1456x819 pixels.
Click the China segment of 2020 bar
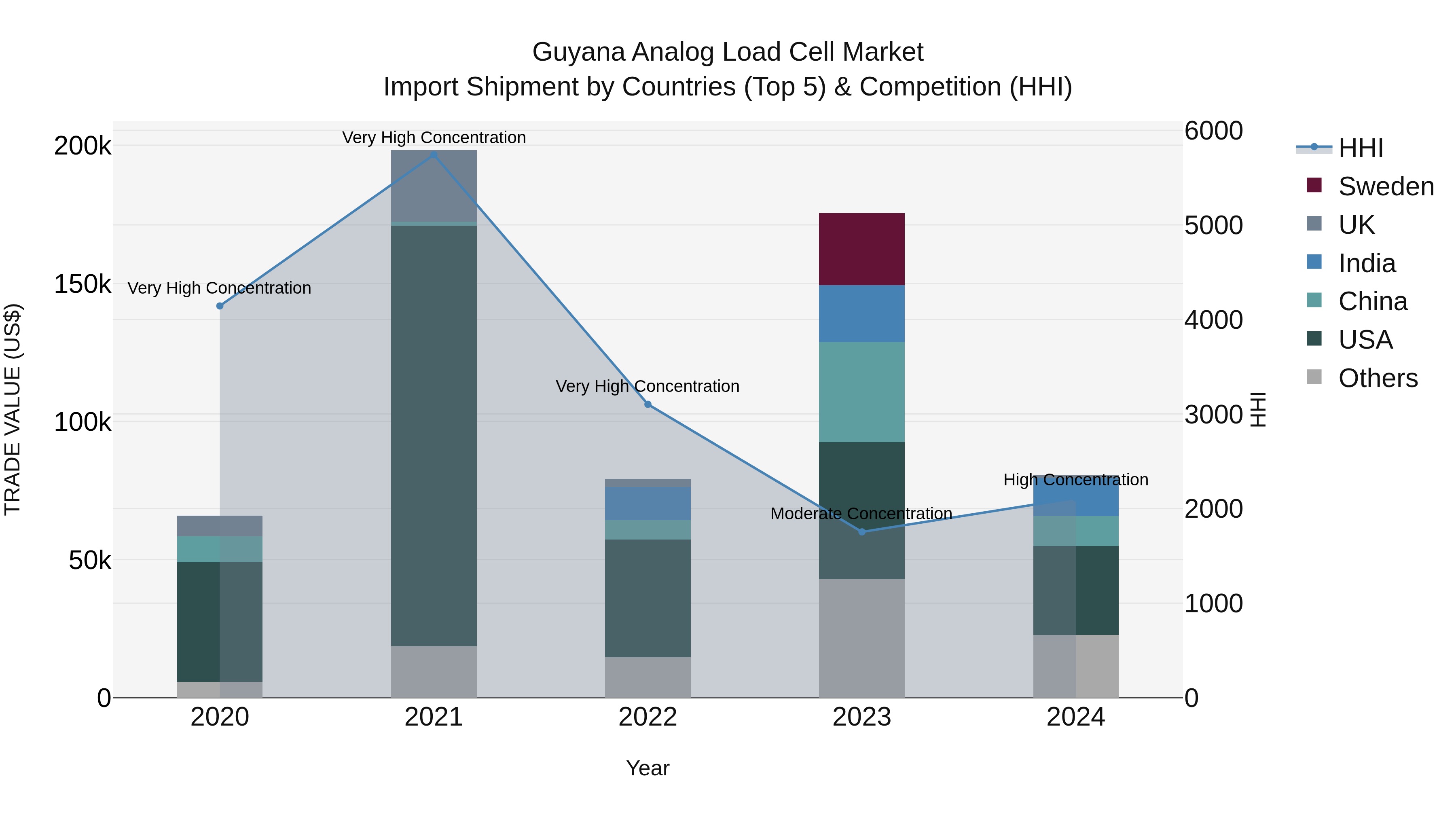220,549
